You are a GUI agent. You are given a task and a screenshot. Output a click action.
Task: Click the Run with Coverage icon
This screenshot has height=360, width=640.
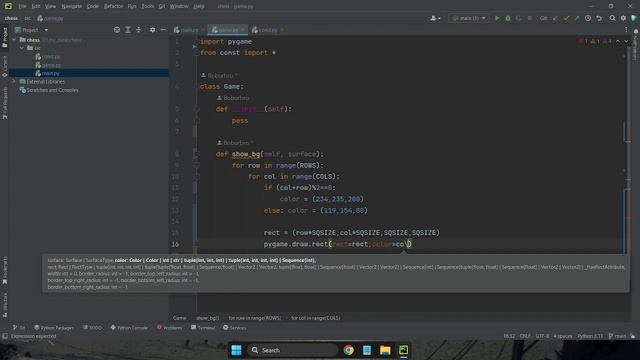[x=519, y=18]
